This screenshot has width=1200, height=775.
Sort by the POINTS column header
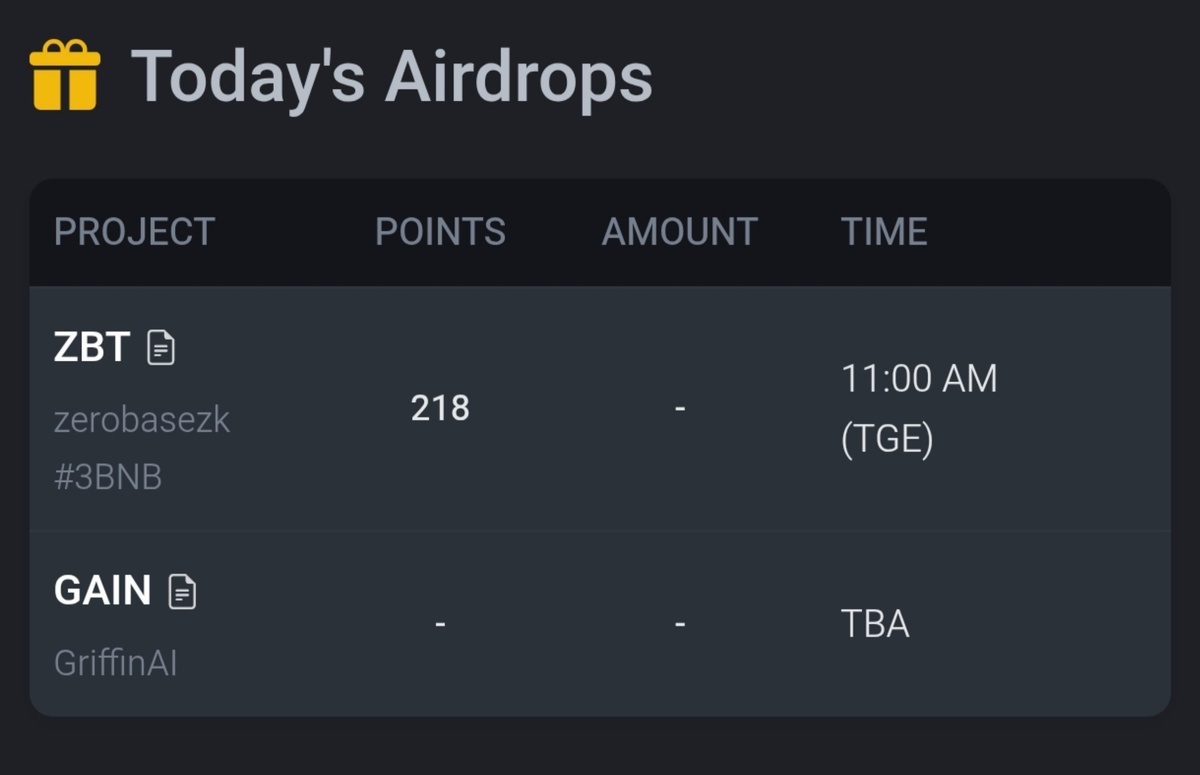coord(440,232)
